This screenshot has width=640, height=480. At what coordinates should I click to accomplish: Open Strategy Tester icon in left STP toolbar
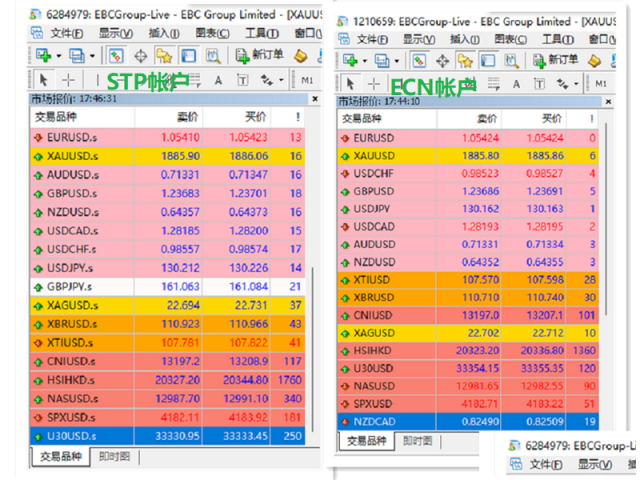pyautogui.click(x=210, y=57)
